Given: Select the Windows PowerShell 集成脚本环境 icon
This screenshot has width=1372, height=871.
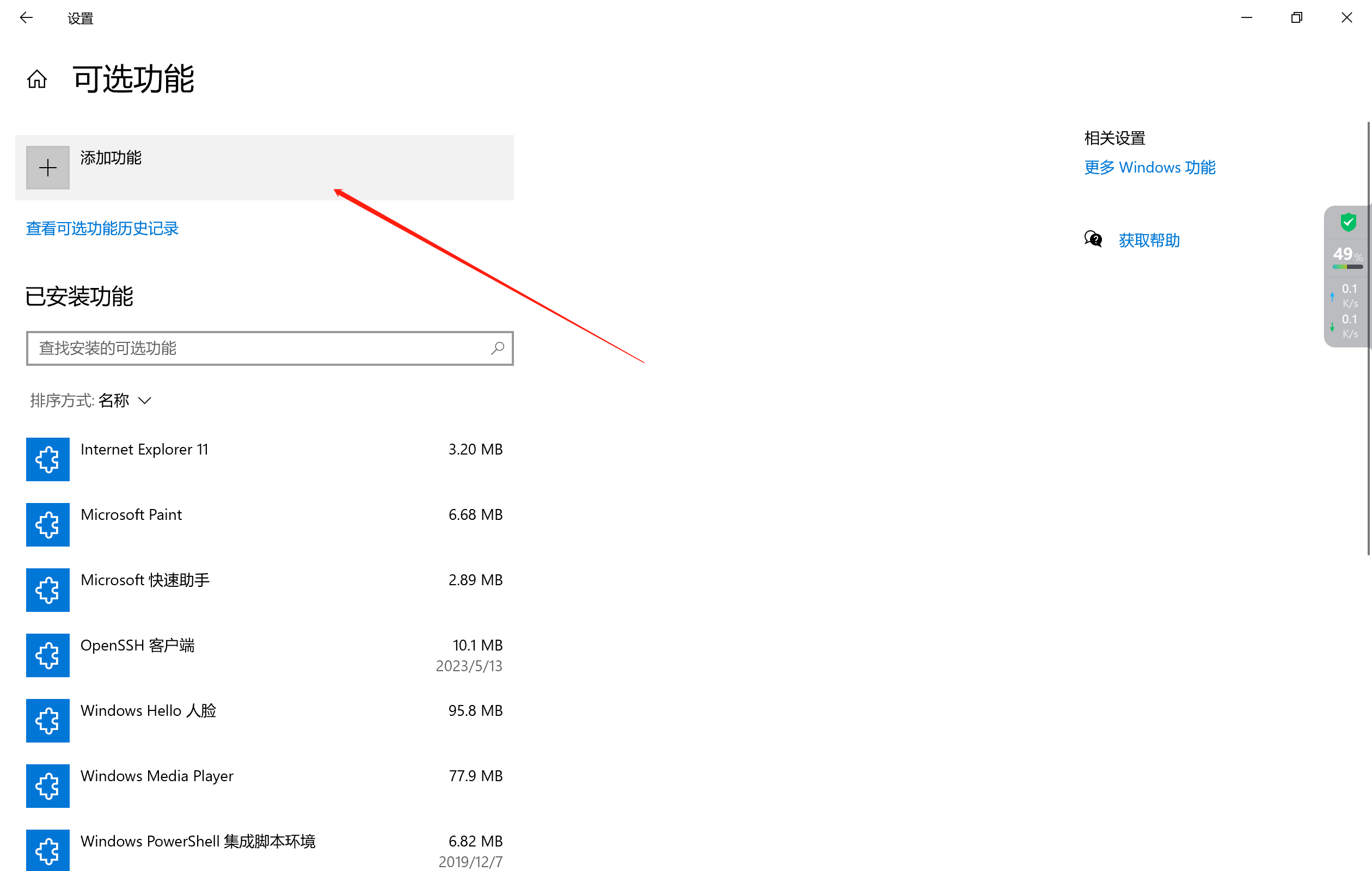Looking at the screenshot, I should point(48,850).
